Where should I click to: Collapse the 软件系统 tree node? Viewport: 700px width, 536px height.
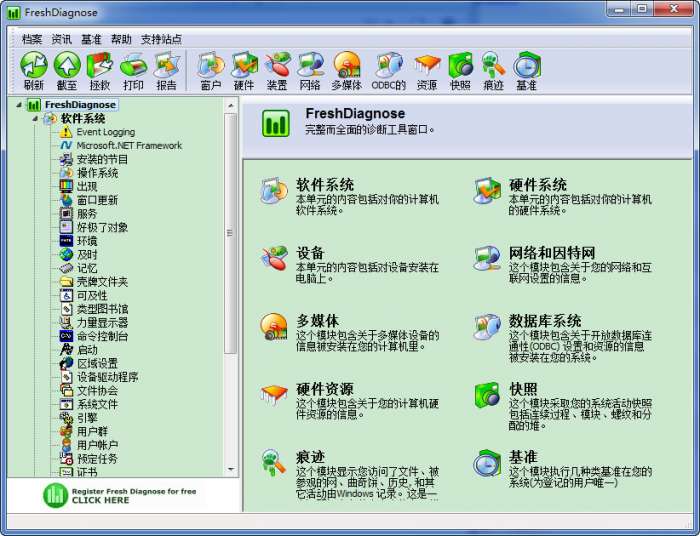click(35, 119)
